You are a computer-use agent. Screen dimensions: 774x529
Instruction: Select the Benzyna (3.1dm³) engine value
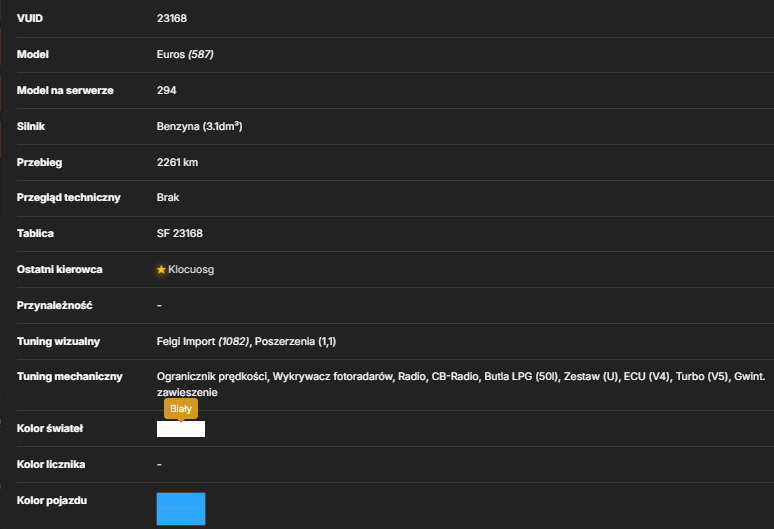pyautogui.click(x=199, y=126)
